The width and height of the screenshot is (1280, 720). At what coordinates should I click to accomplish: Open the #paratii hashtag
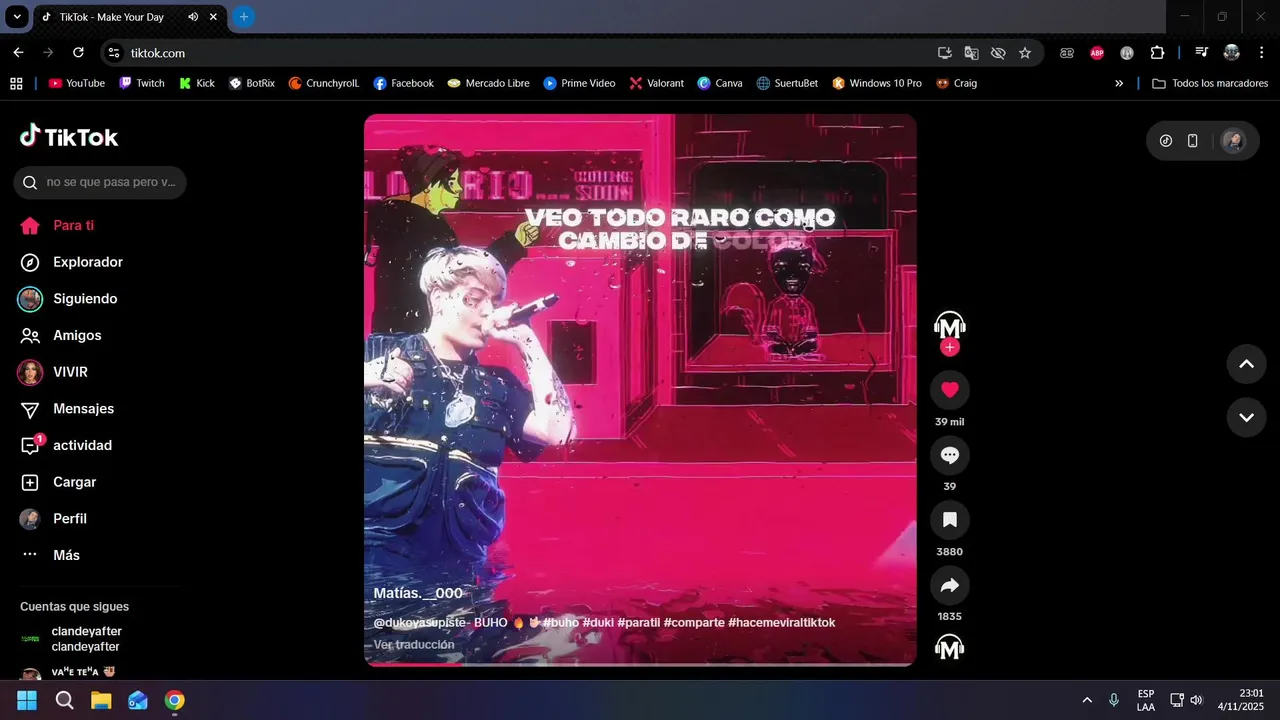[x=639, y=622]
